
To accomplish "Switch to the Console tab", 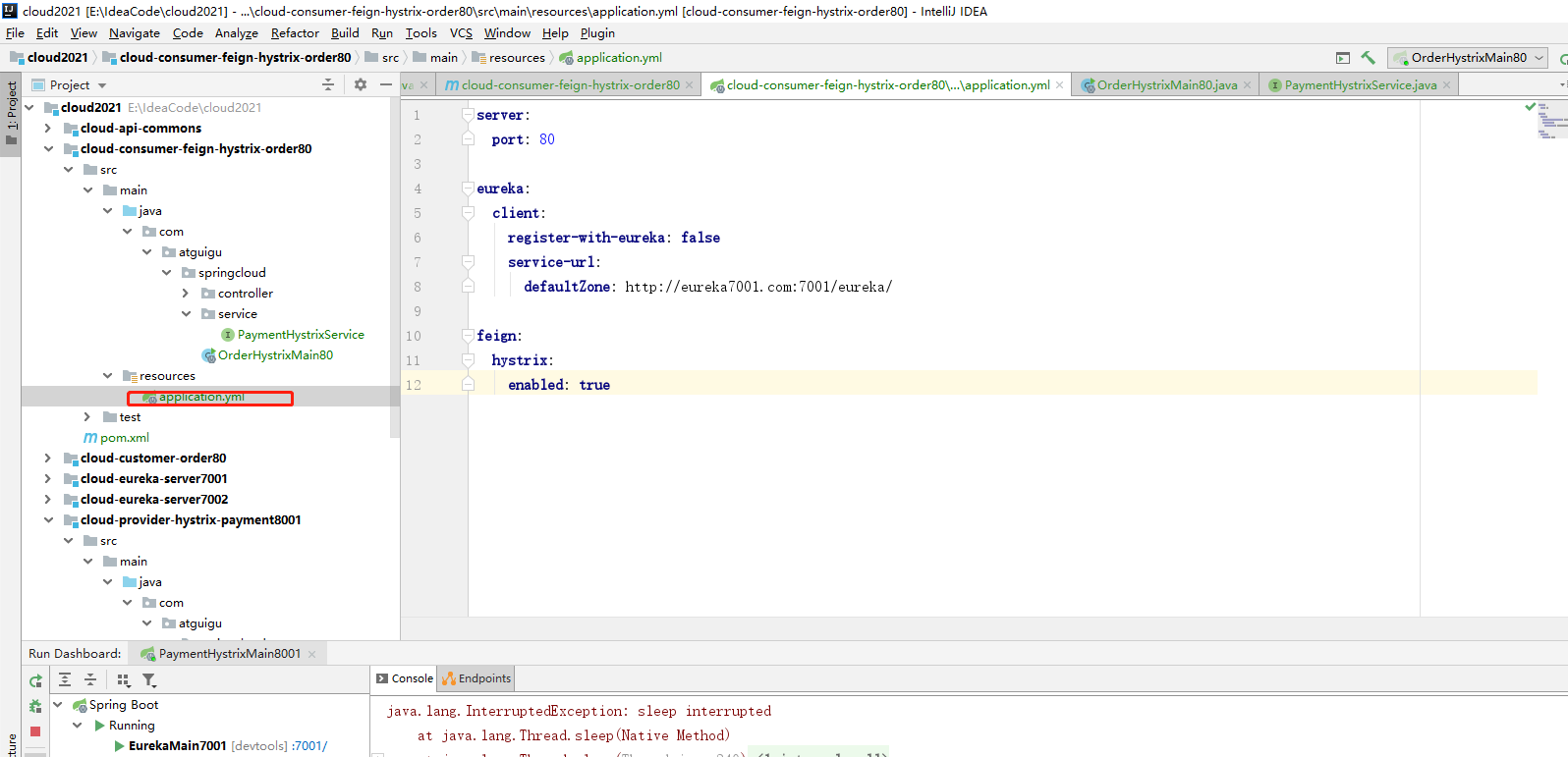I will (404, 678).
